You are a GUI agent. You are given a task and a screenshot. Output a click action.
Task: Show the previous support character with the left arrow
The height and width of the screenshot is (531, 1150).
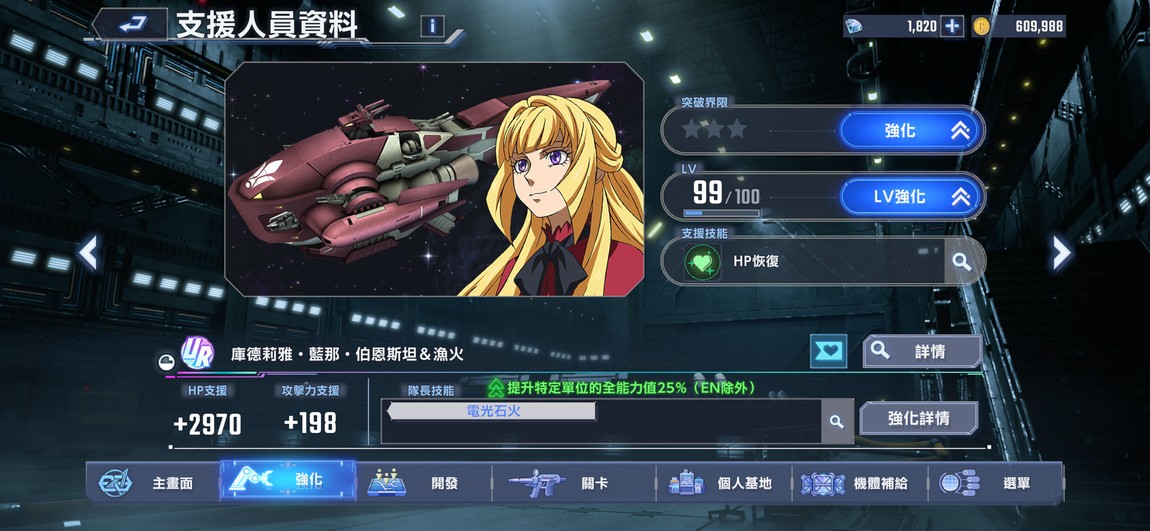[x=88, y=253]
